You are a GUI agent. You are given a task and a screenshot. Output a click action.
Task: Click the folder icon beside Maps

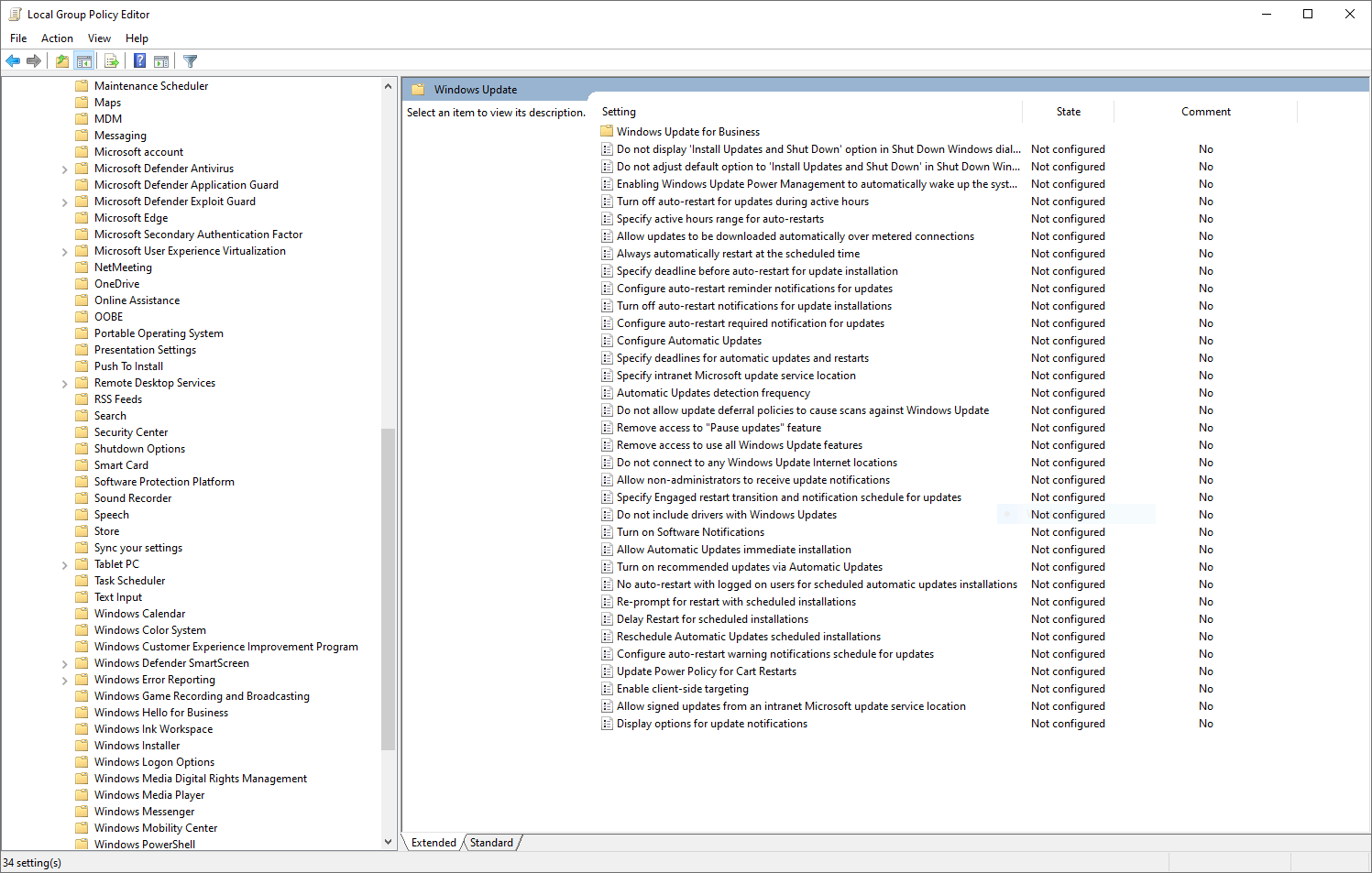click(82, 103)
